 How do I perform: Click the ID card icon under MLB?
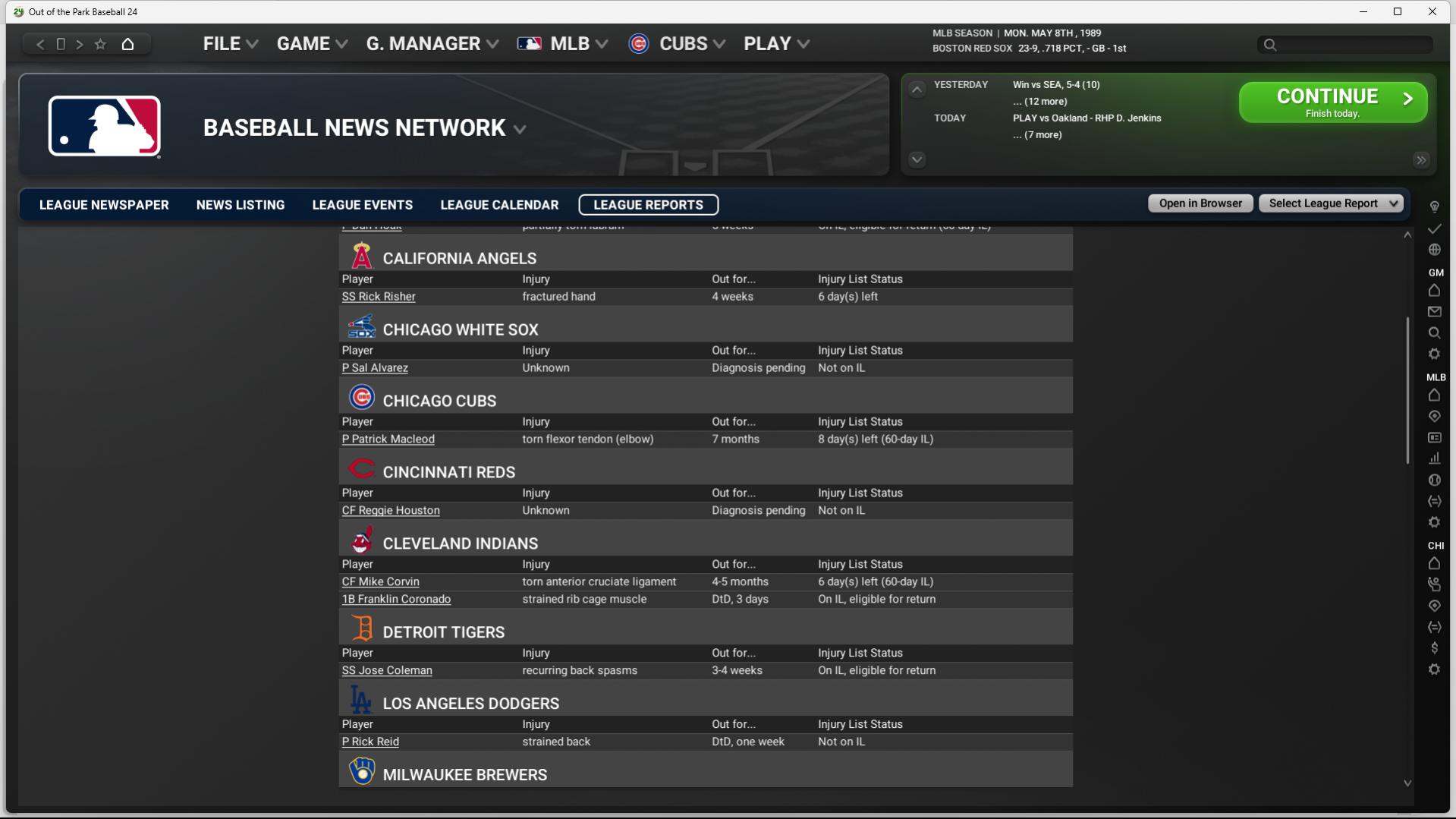tap(1434, 437)
